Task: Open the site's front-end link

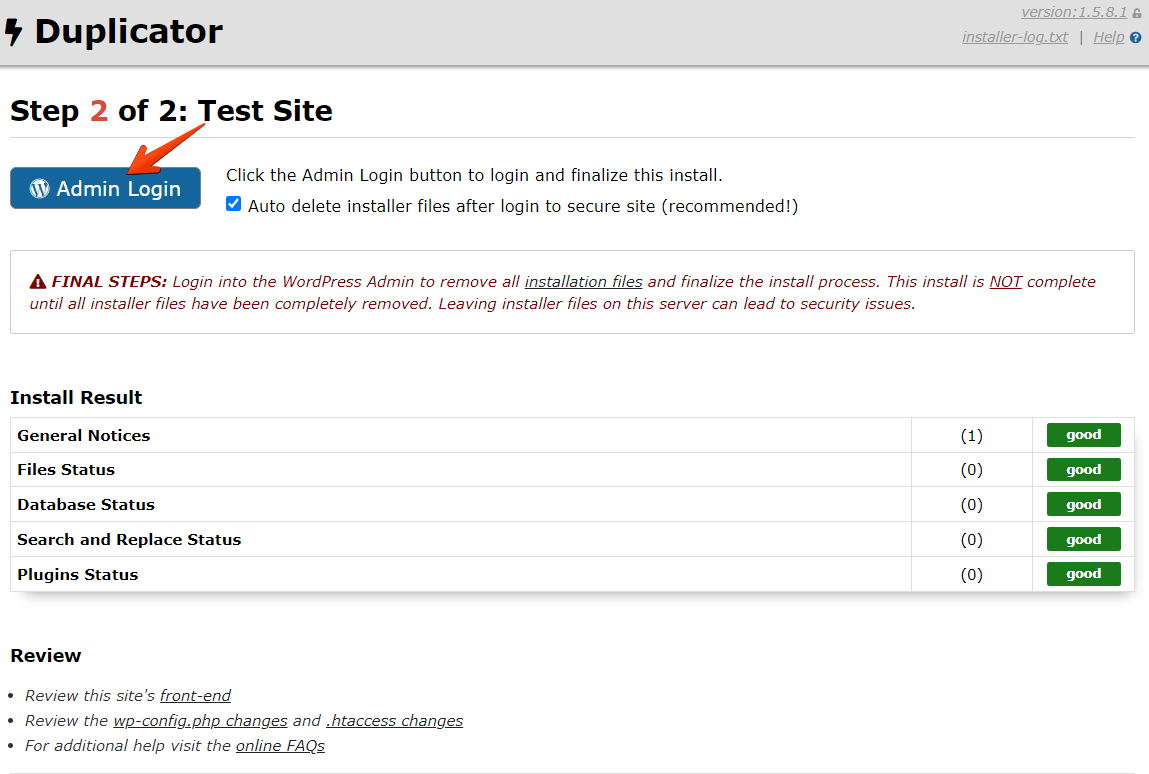Action: [195, 695]
